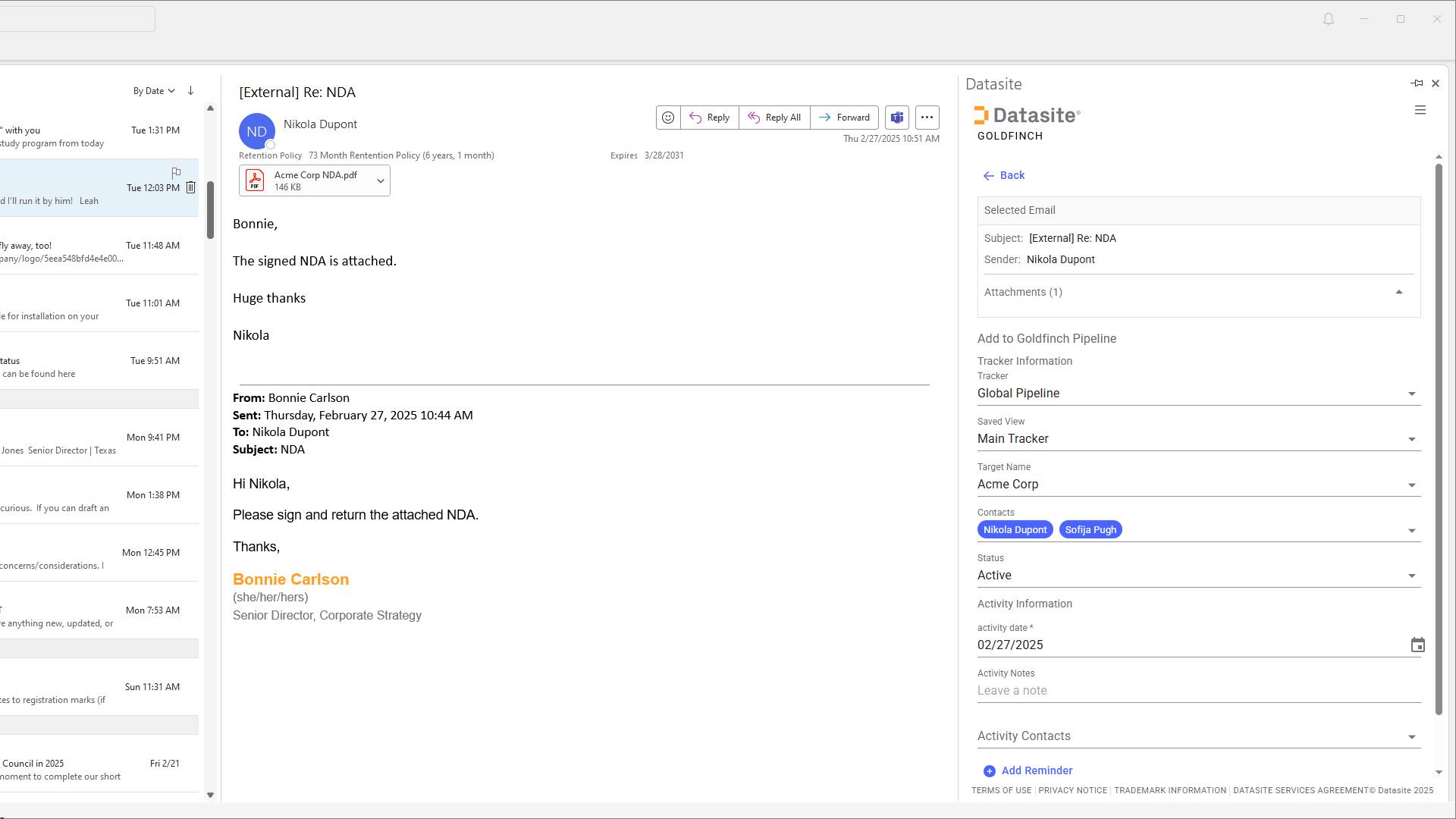Collapse the Attachments (1) section

click(1398, 293)
